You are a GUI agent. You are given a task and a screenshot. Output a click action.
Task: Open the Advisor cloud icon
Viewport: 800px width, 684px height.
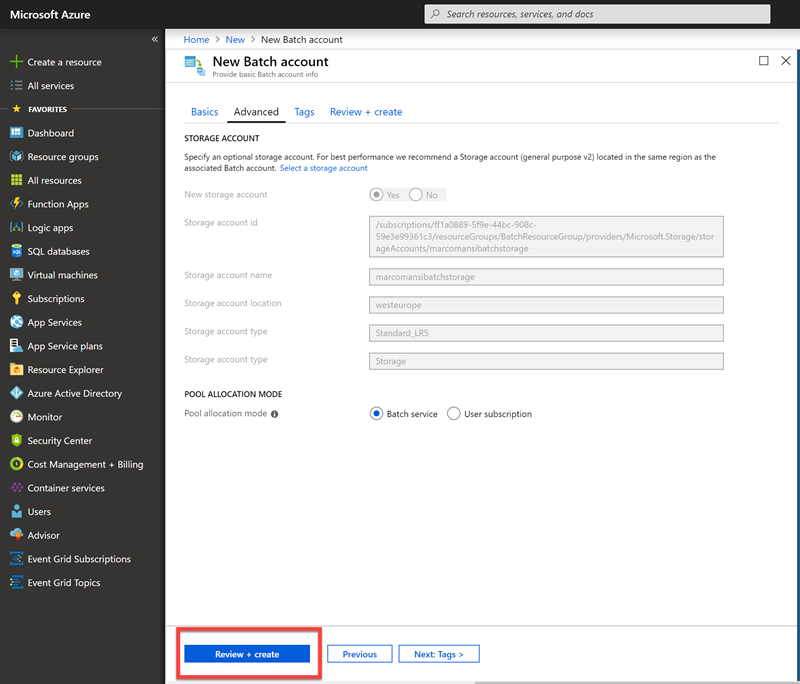click(x=16, y=535)
